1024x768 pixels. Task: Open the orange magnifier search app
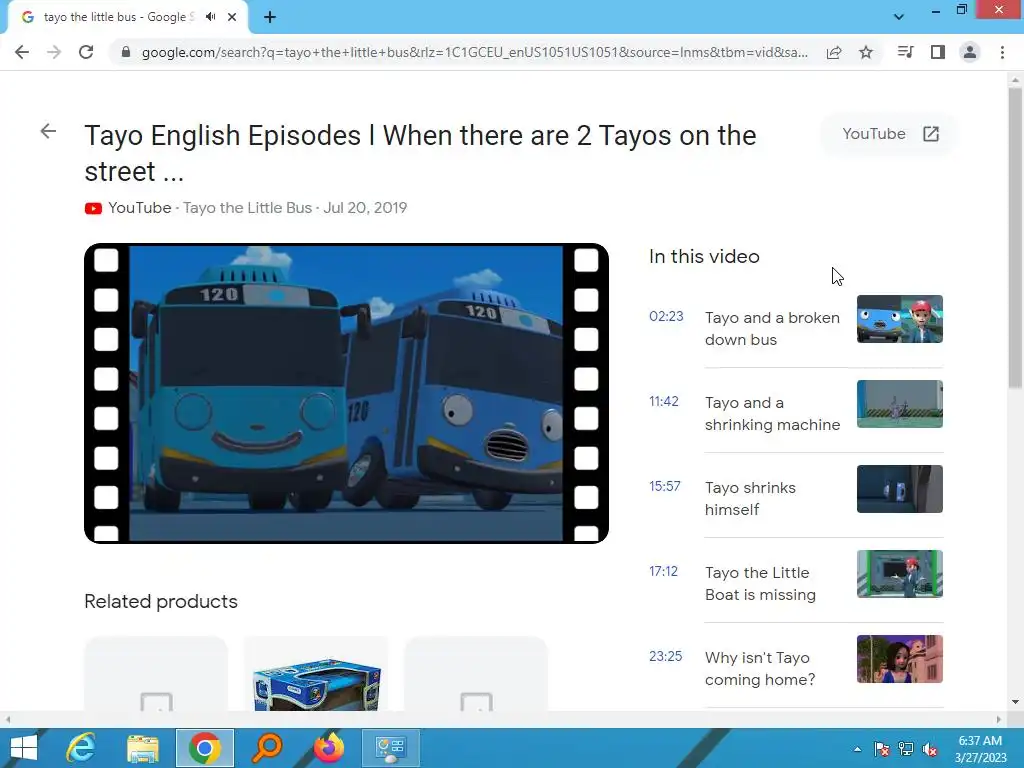[x=267, y=748]
